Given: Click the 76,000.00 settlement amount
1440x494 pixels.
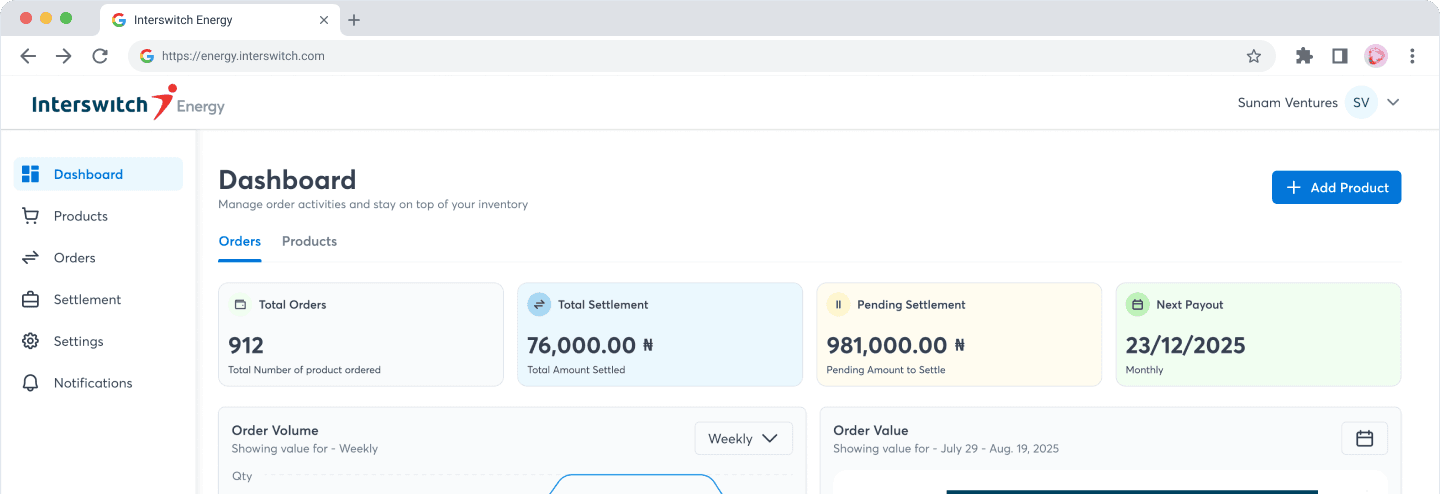Looking at the screenshot, I should (x=581, y=346).
